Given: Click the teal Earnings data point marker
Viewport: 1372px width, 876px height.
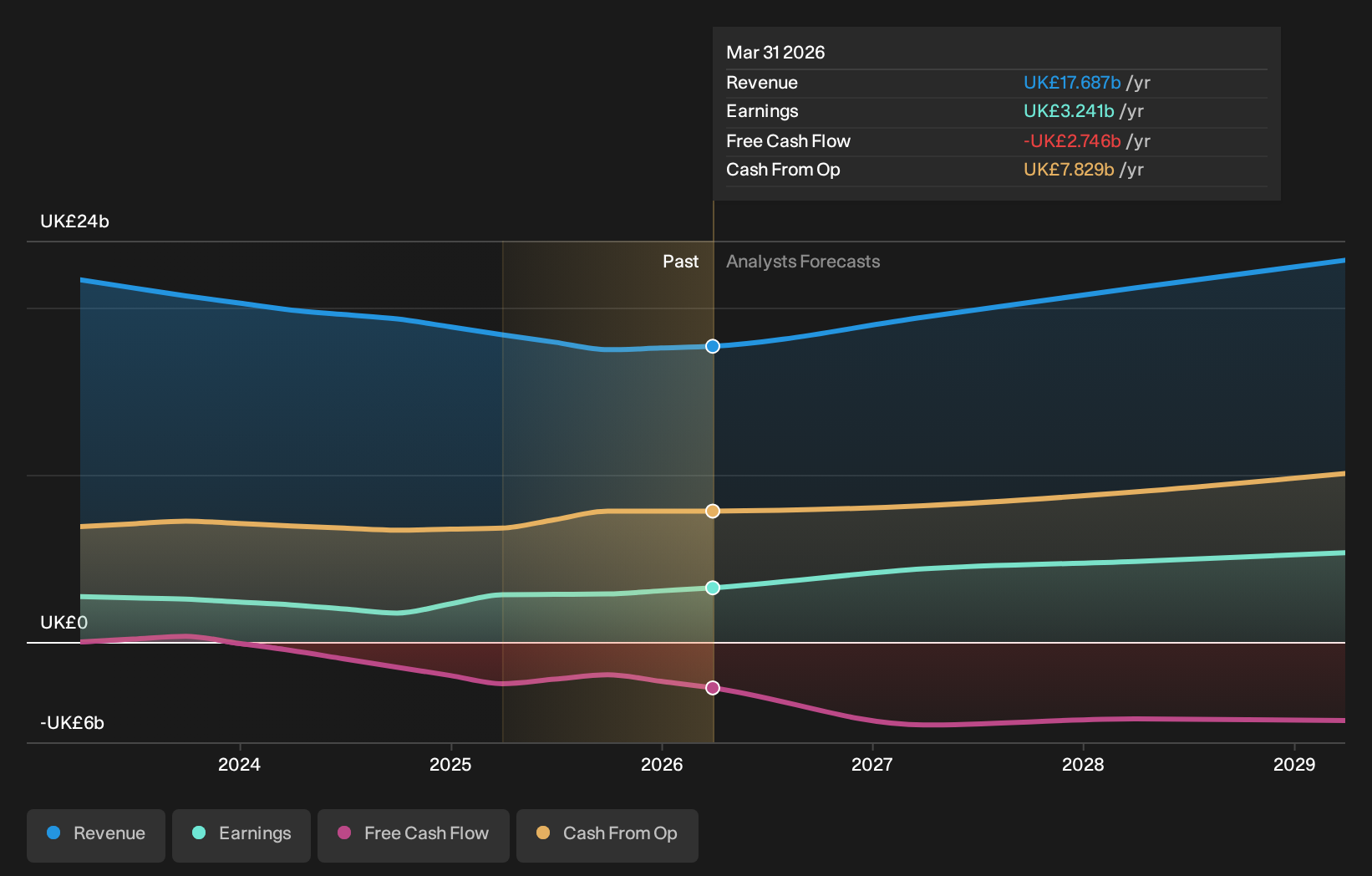Looking at the screenshot, I should (x=713, y=588).
